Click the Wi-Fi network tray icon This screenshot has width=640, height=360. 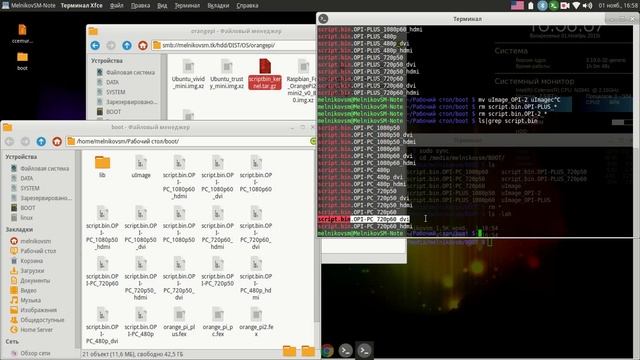coord(576,5)
